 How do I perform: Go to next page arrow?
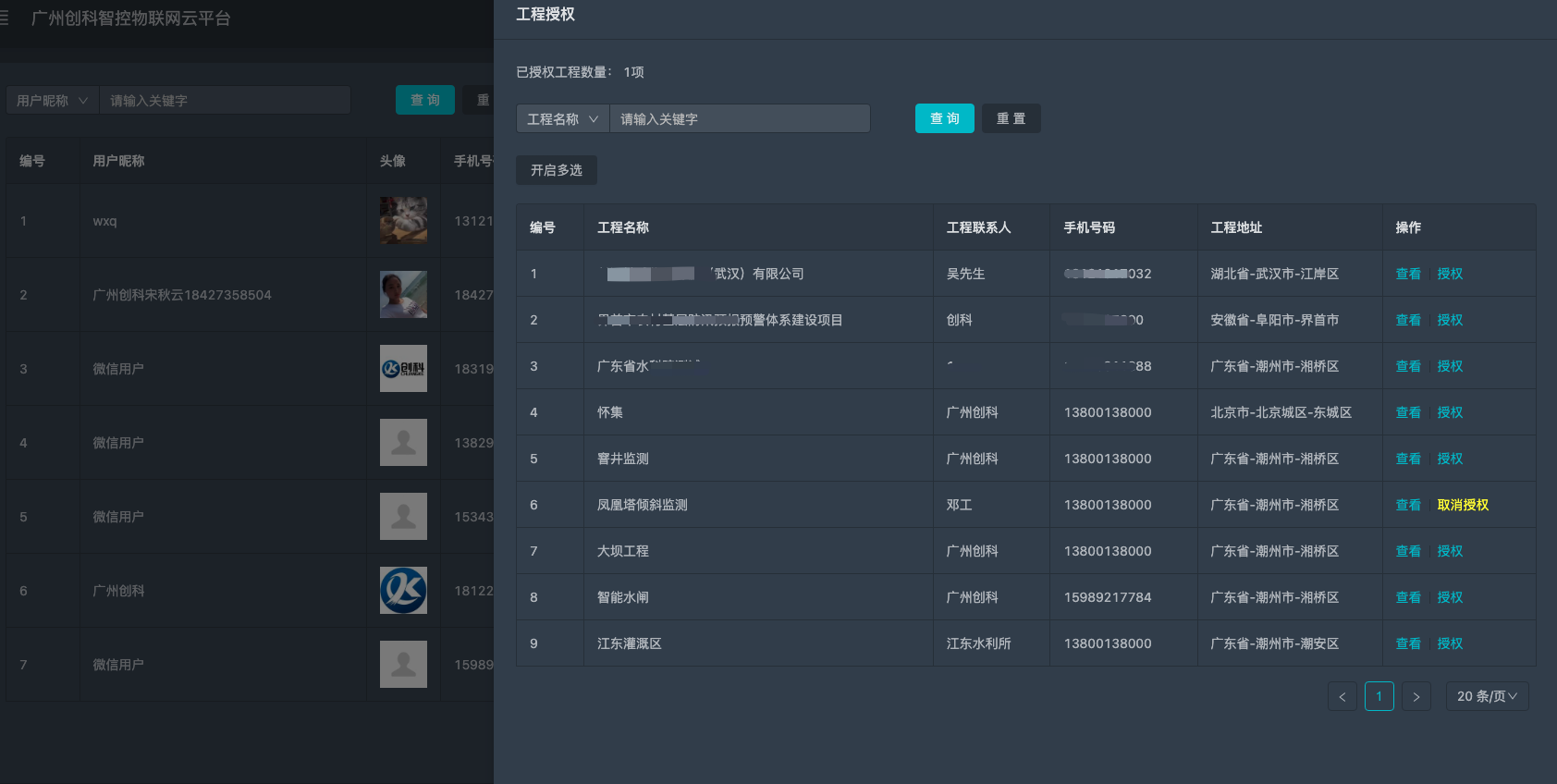[x=1416, y=696]
